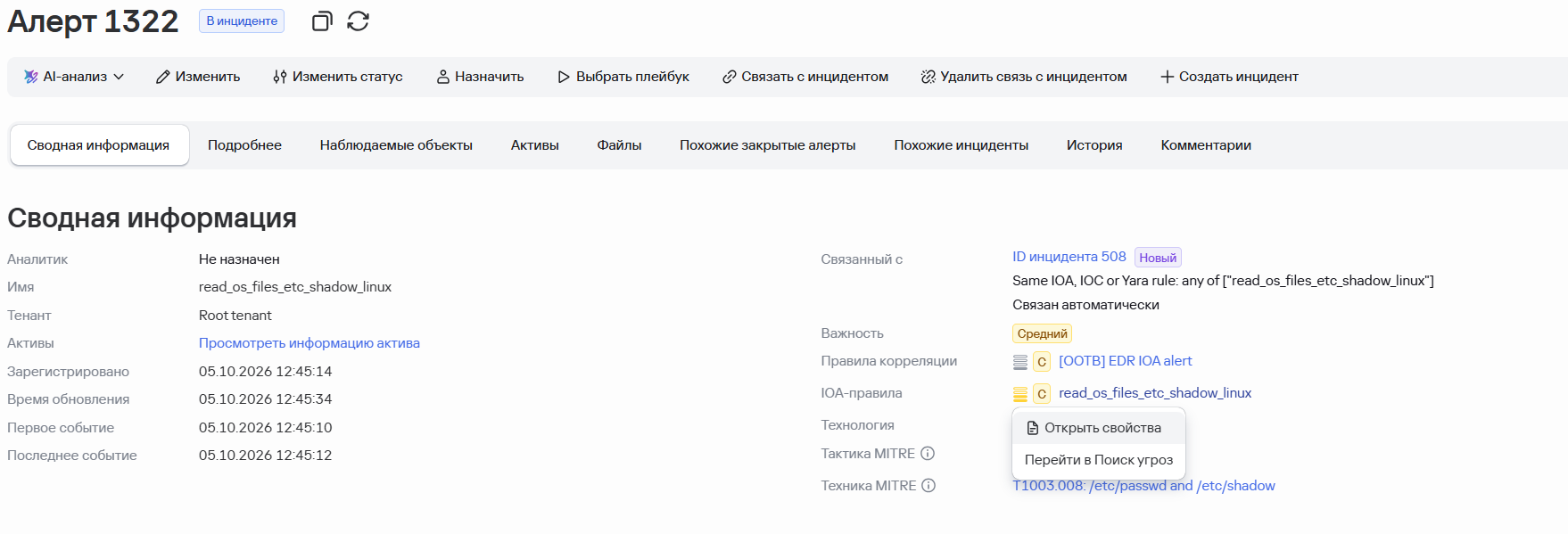This screenshot has width=1568, height=534.
Task: Click the info icon beside Тактика MITRE
Action: 928,454
